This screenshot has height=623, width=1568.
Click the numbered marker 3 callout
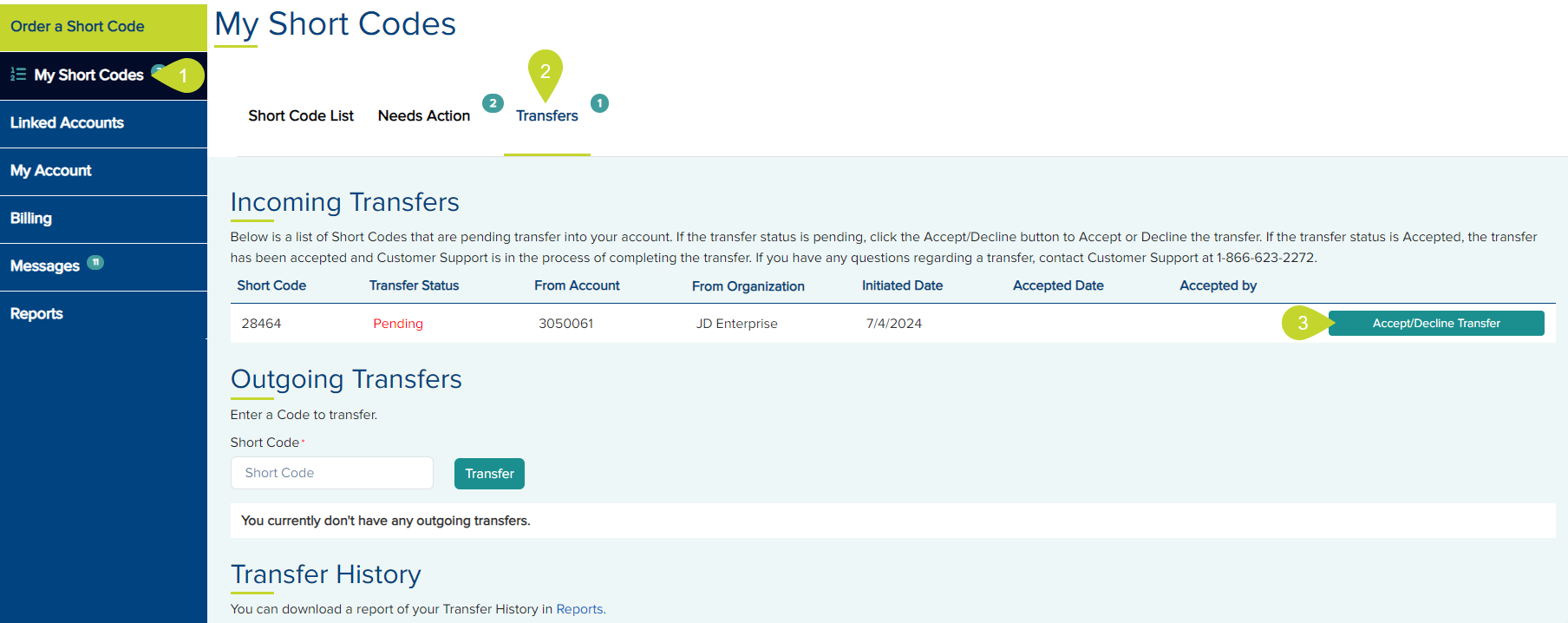[1303, 324]
